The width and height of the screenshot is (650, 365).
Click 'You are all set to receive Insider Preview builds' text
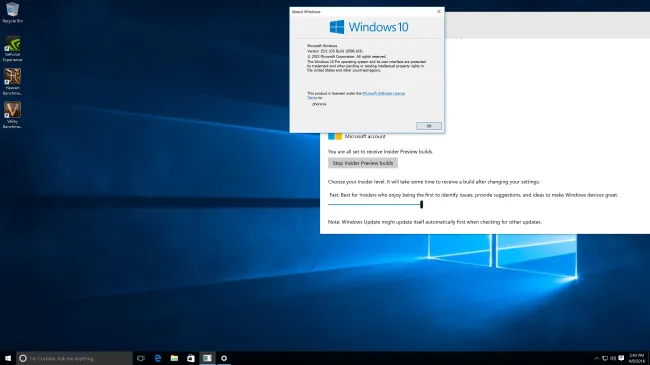click(x=380, y=151)
